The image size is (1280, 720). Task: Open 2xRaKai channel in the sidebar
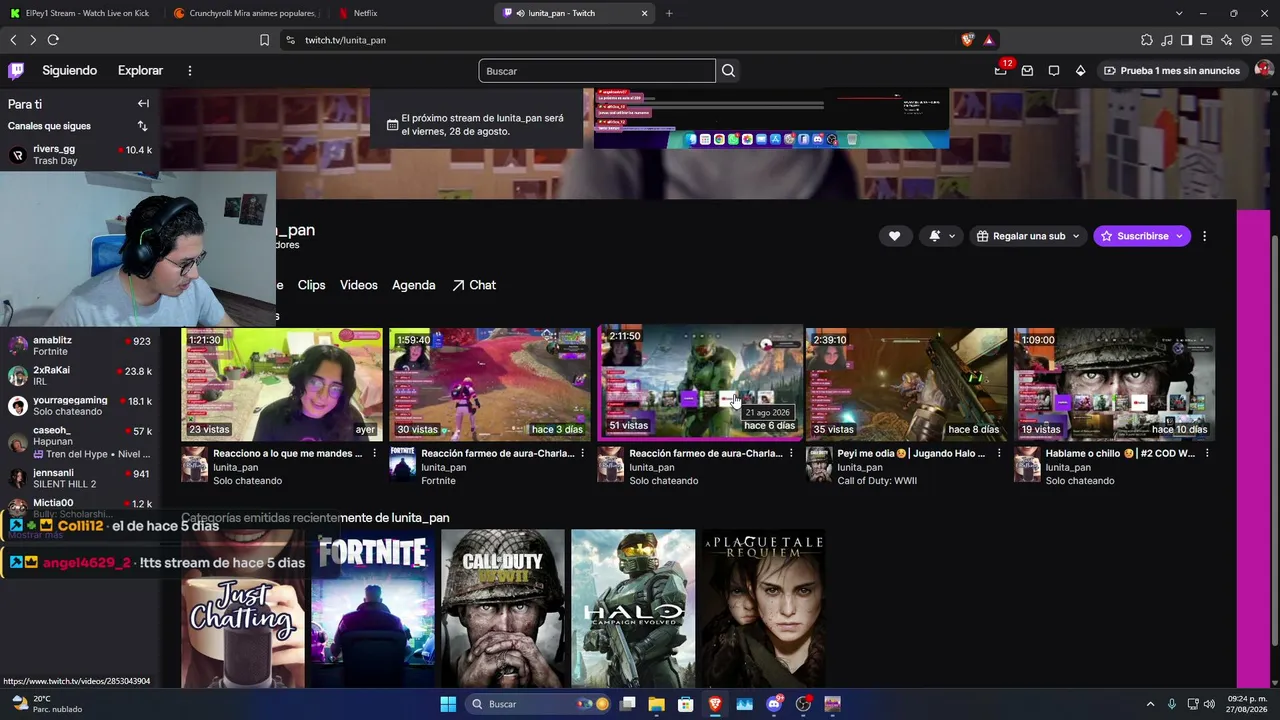pos(80,377)
